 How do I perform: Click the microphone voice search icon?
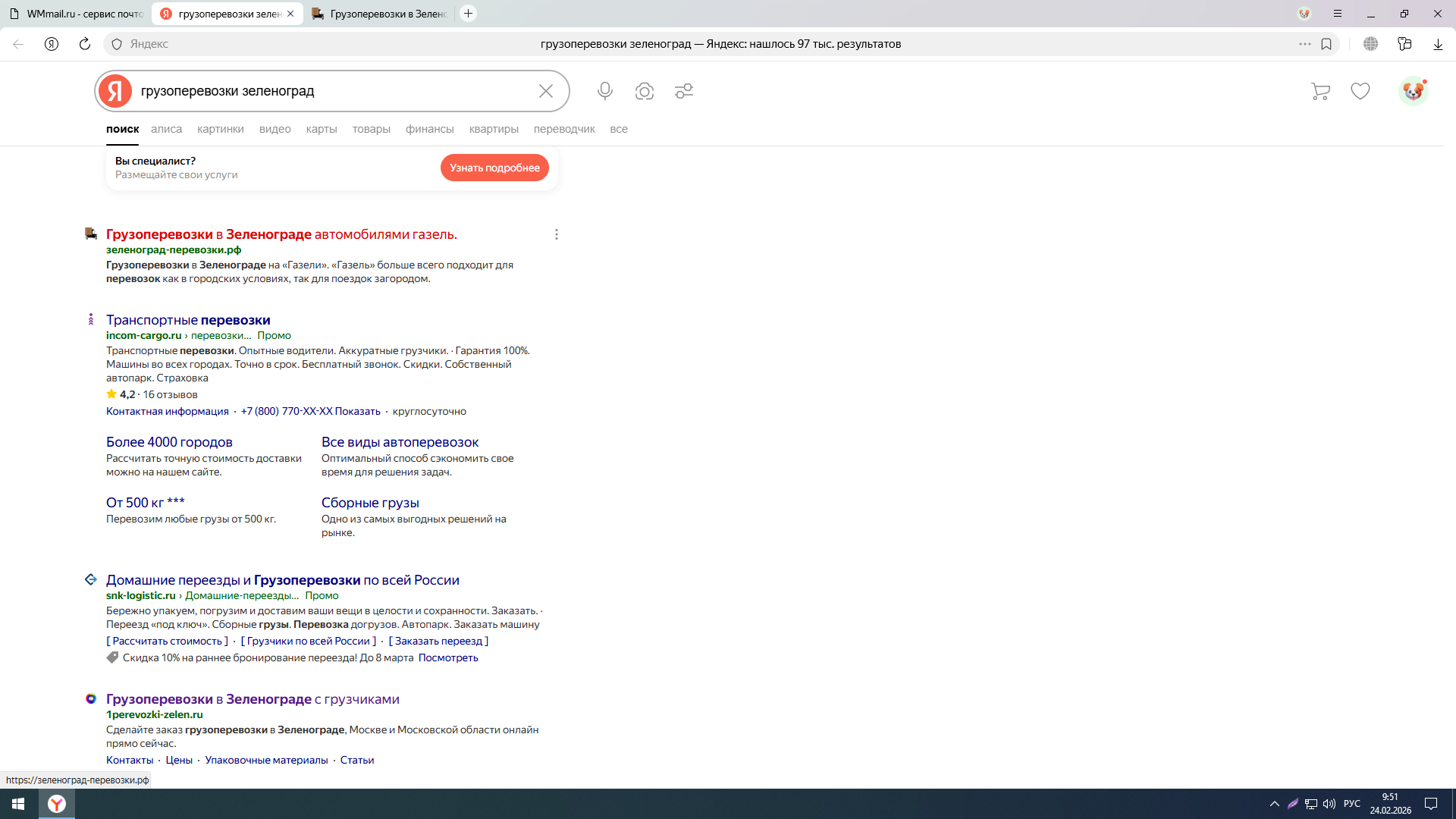tap(604, 91)
